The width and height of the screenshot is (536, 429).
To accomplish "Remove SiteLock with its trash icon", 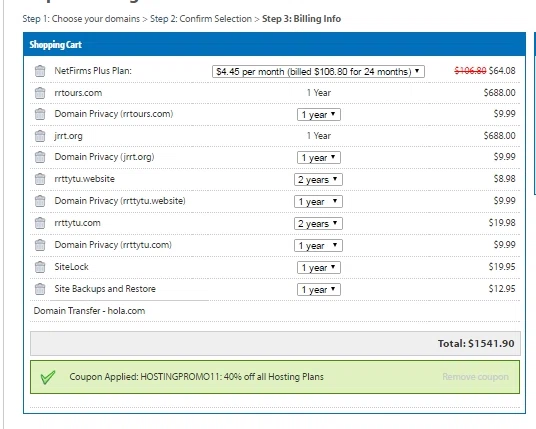I will click(x=40, y=267).
